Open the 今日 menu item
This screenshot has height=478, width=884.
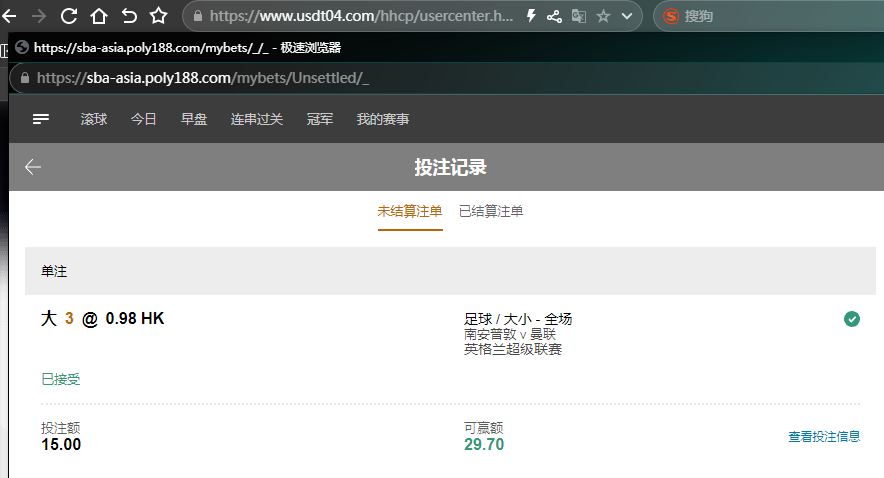click(x=144, y=119)
